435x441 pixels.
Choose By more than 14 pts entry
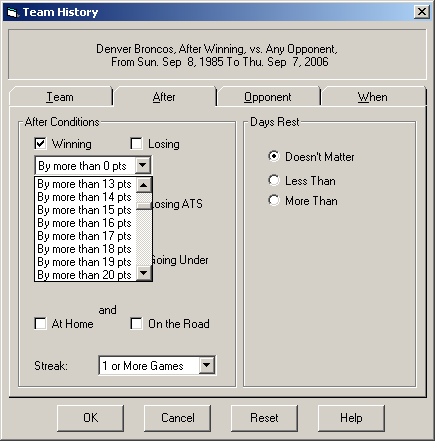tap(85, 197)
